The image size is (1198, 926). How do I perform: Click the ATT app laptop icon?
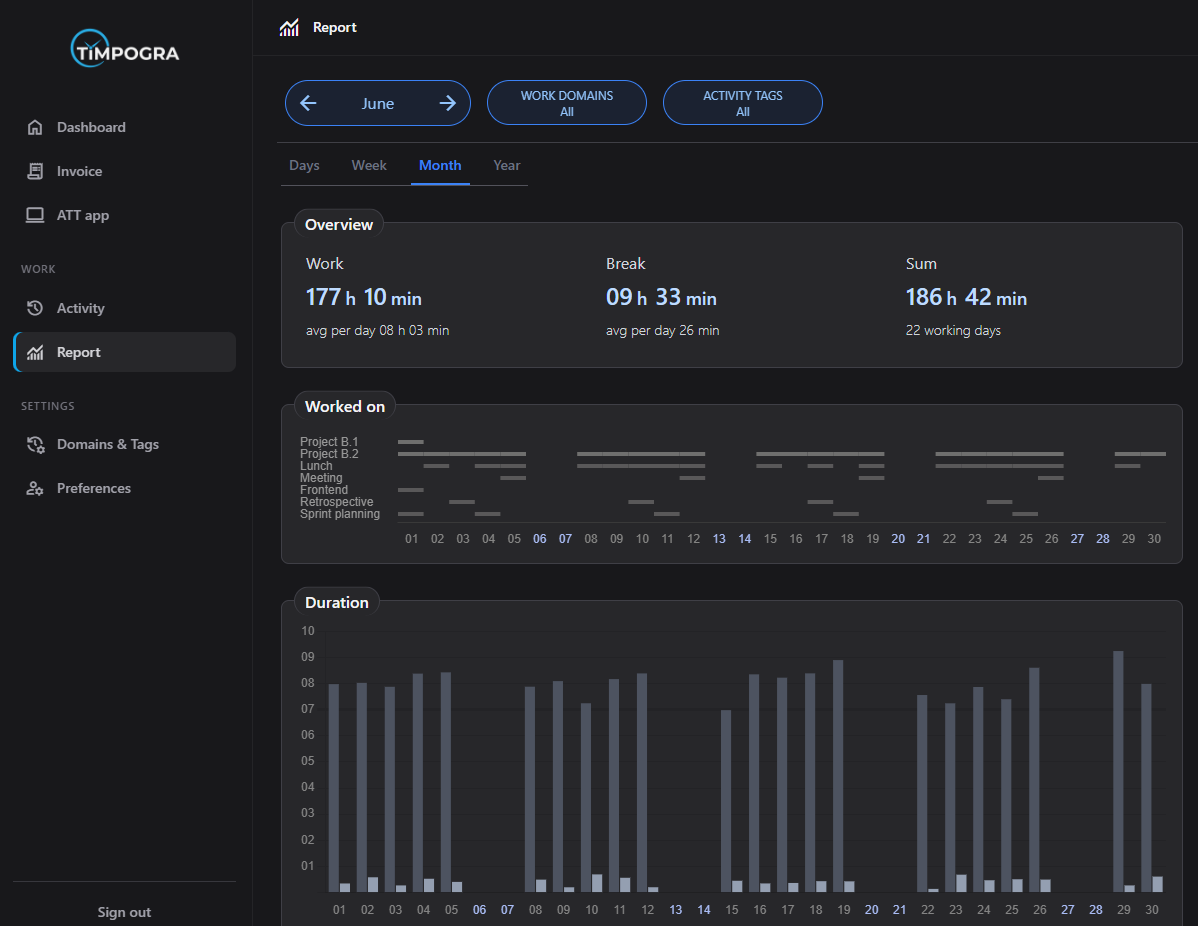pos(35,215)
